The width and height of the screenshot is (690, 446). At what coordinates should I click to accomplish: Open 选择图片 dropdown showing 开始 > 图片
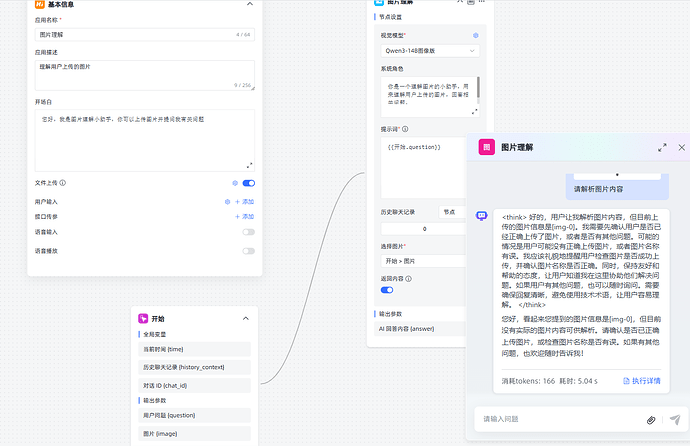(x=423, y=261)
